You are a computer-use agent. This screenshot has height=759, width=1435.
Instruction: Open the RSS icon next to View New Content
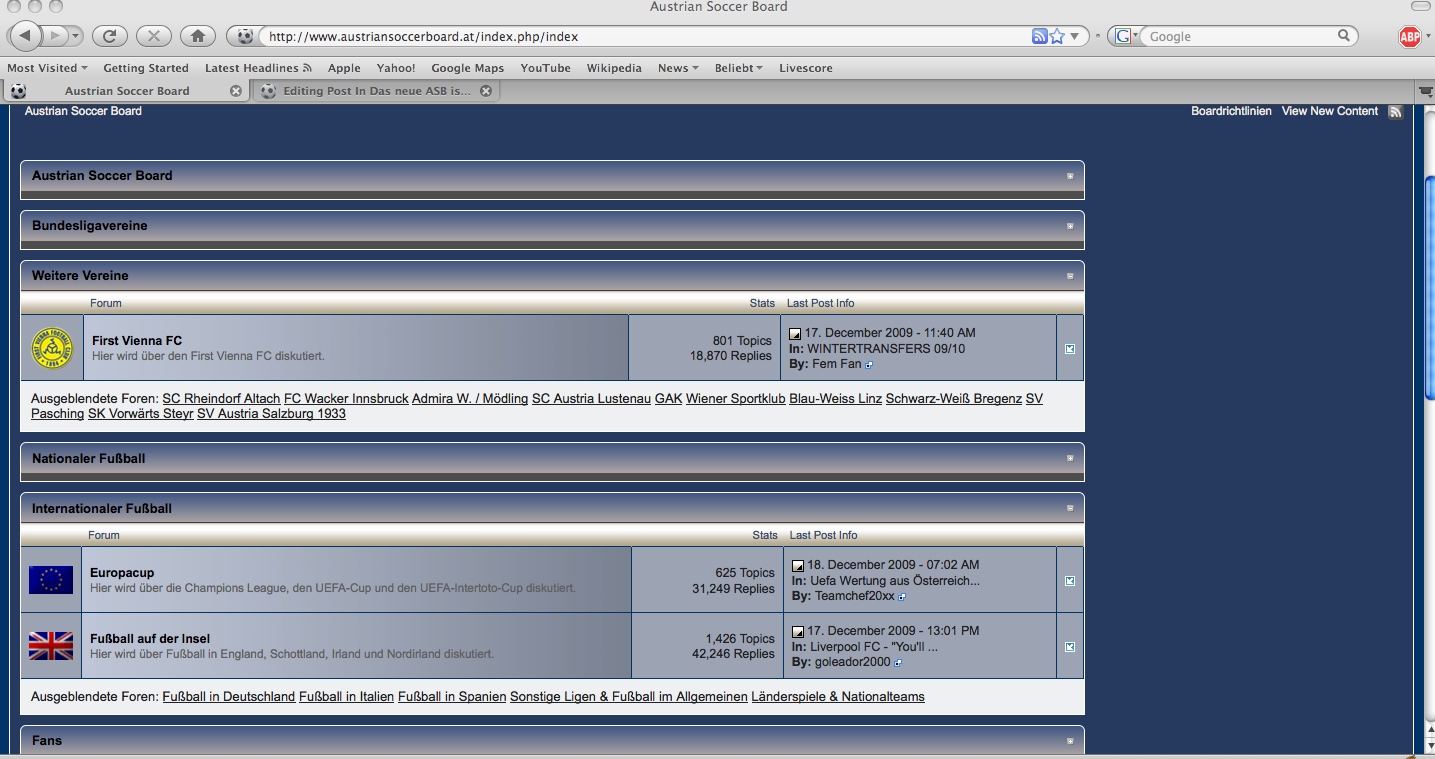(x=1395, y=112)
